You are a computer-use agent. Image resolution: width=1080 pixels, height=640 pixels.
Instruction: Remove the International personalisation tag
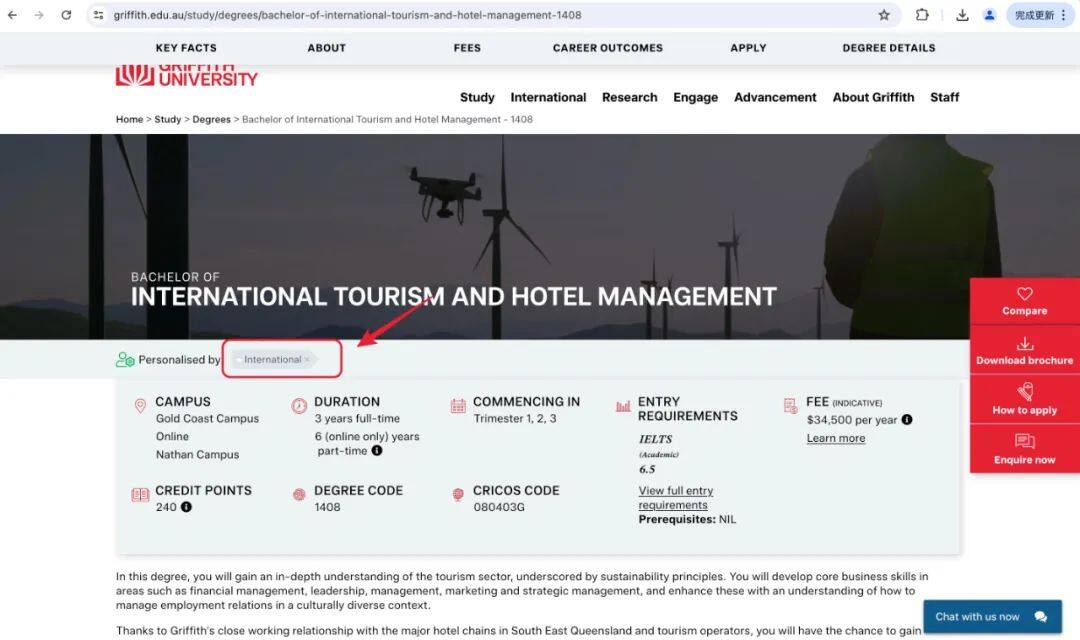tap(307, 360)
